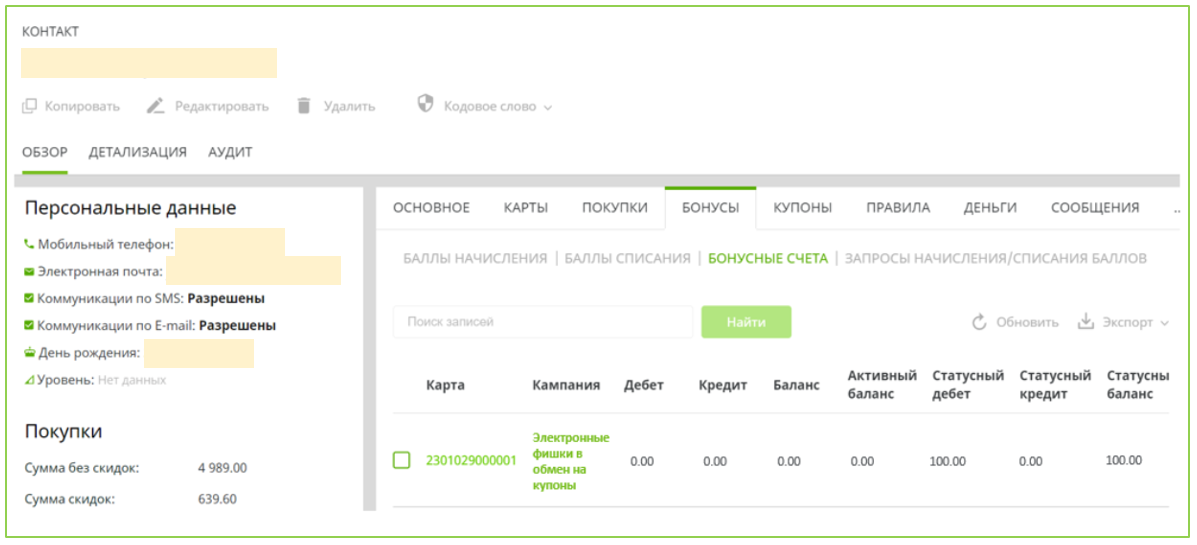Open the Coupons tab
This screenshot has height=545, width=1197.
tap(802, 208)
